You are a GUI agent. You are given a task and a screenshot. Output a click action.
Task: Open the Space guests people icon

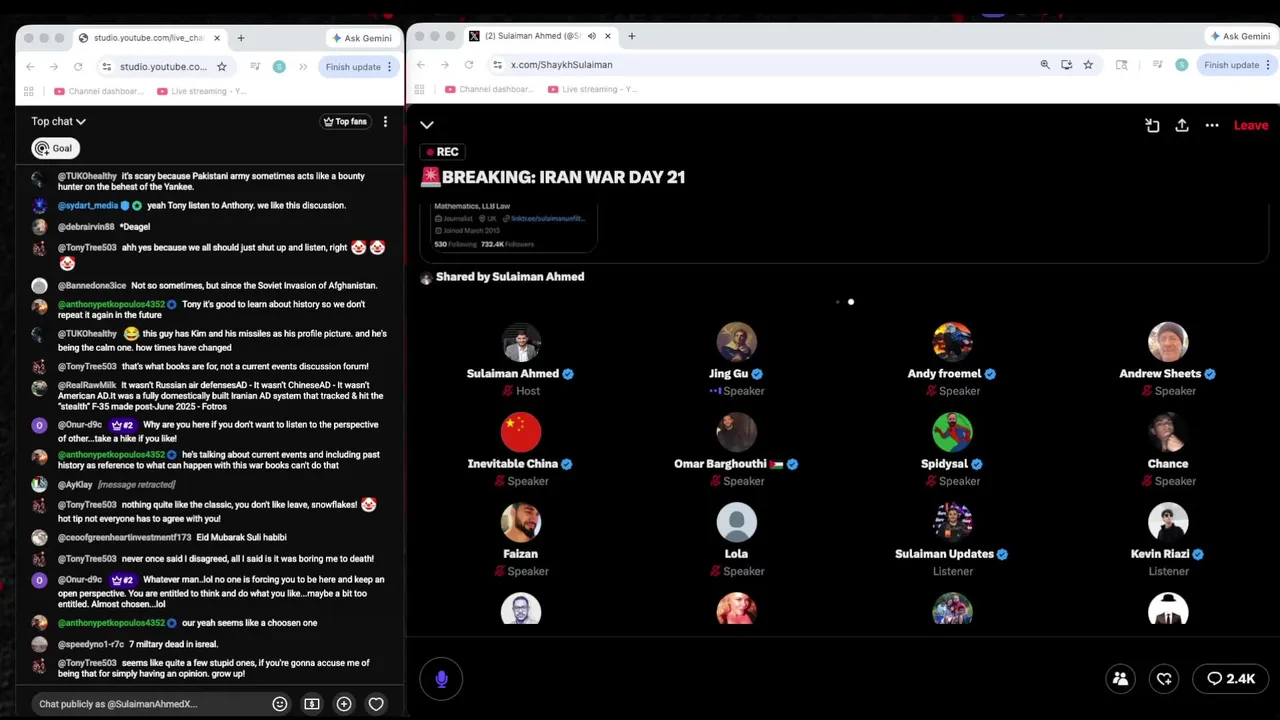(x=1120, y=679)
